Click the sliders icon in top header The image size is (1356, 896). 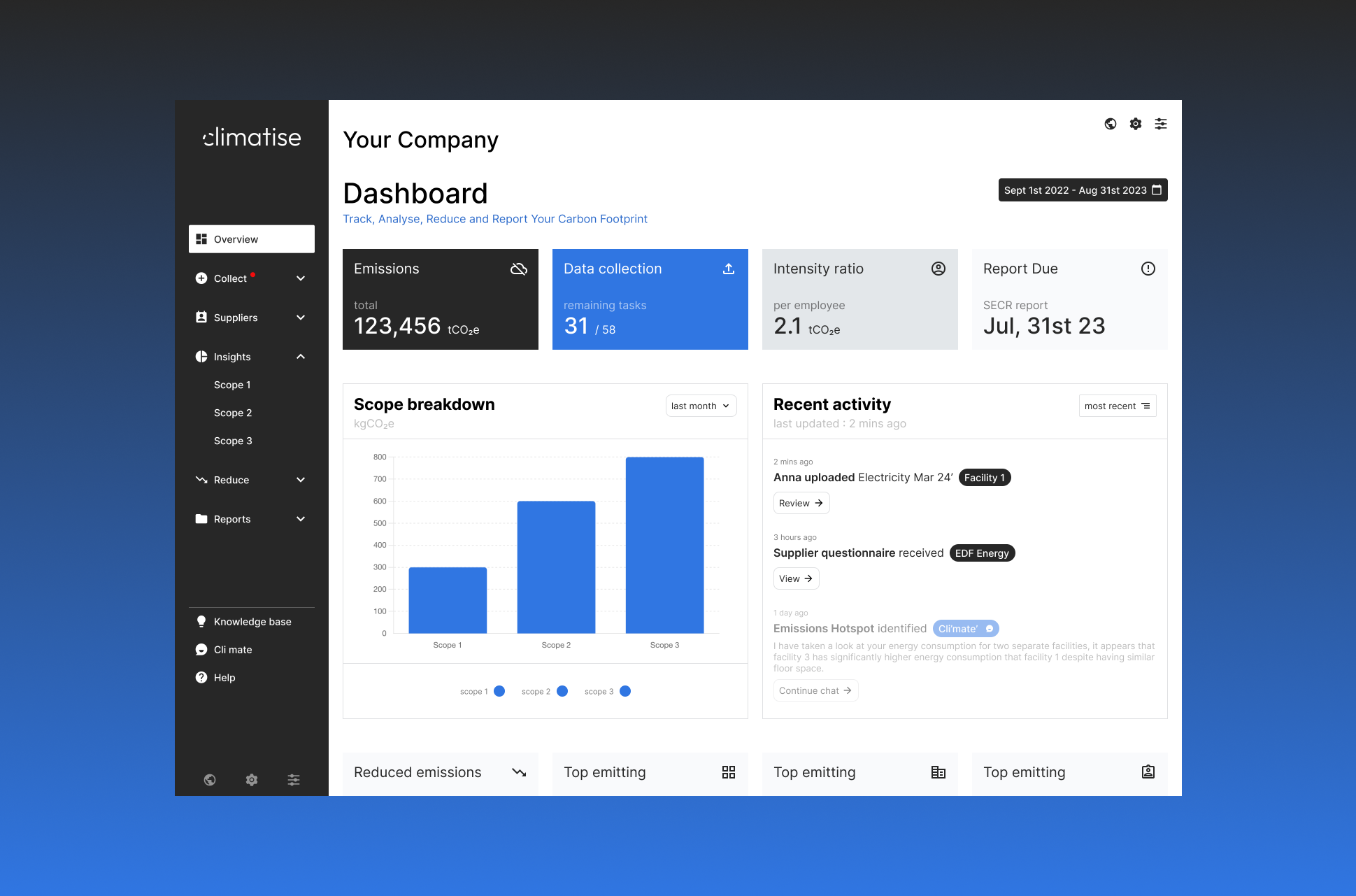pyautogui.click(x=1160, y=124)
